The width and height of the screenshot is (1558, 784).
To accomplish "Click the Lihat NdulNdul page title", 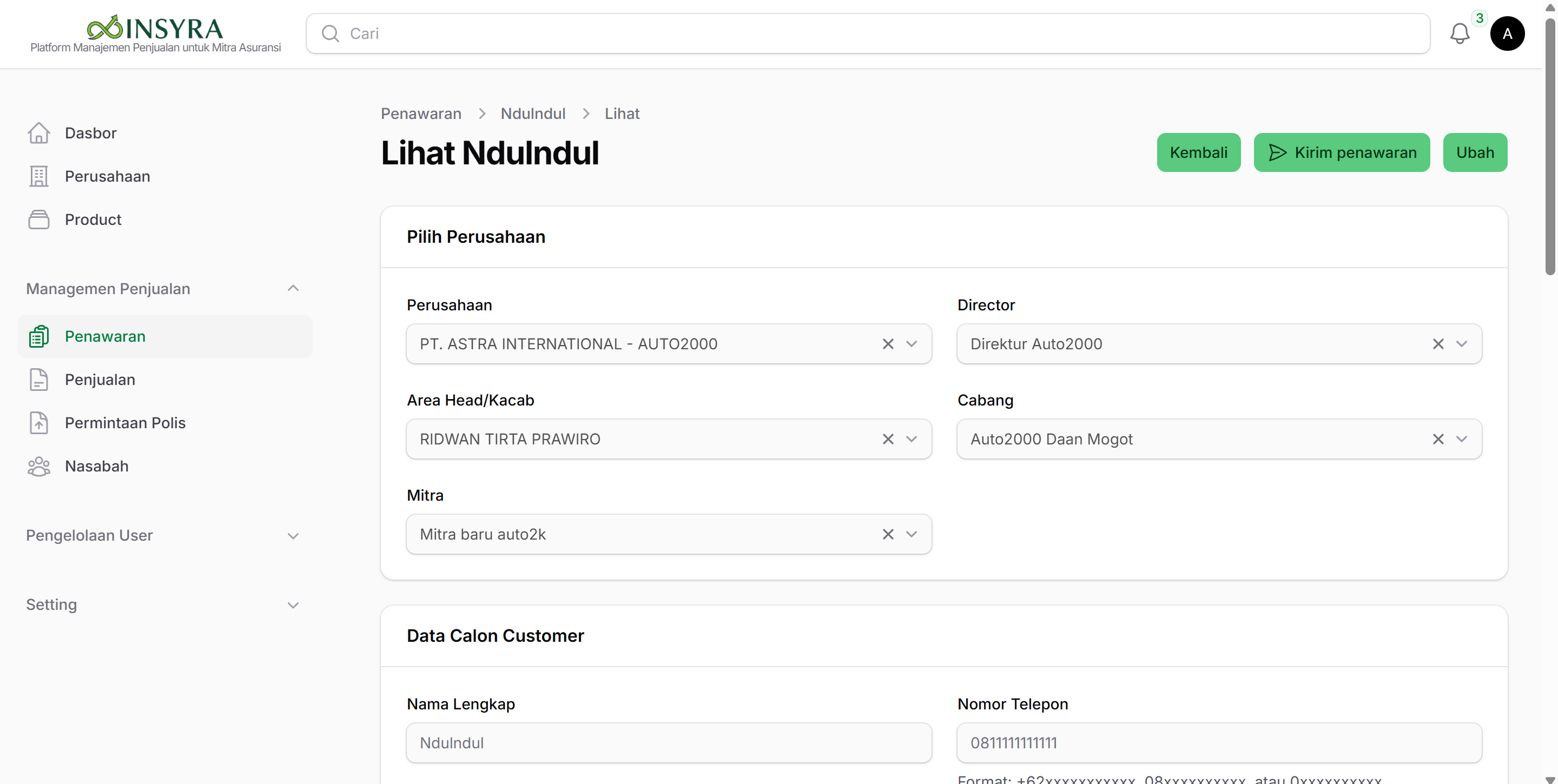I will click(490, 152).
